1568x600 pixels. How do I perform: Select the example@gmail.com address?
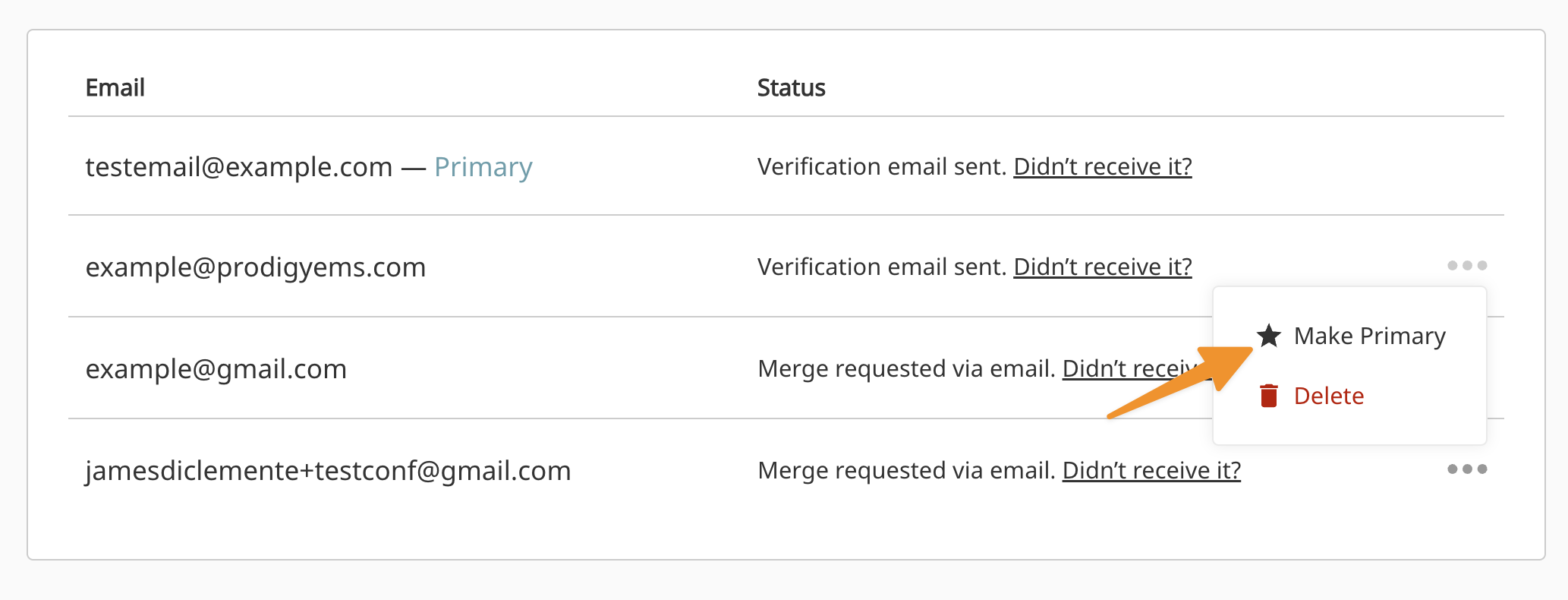216,369
